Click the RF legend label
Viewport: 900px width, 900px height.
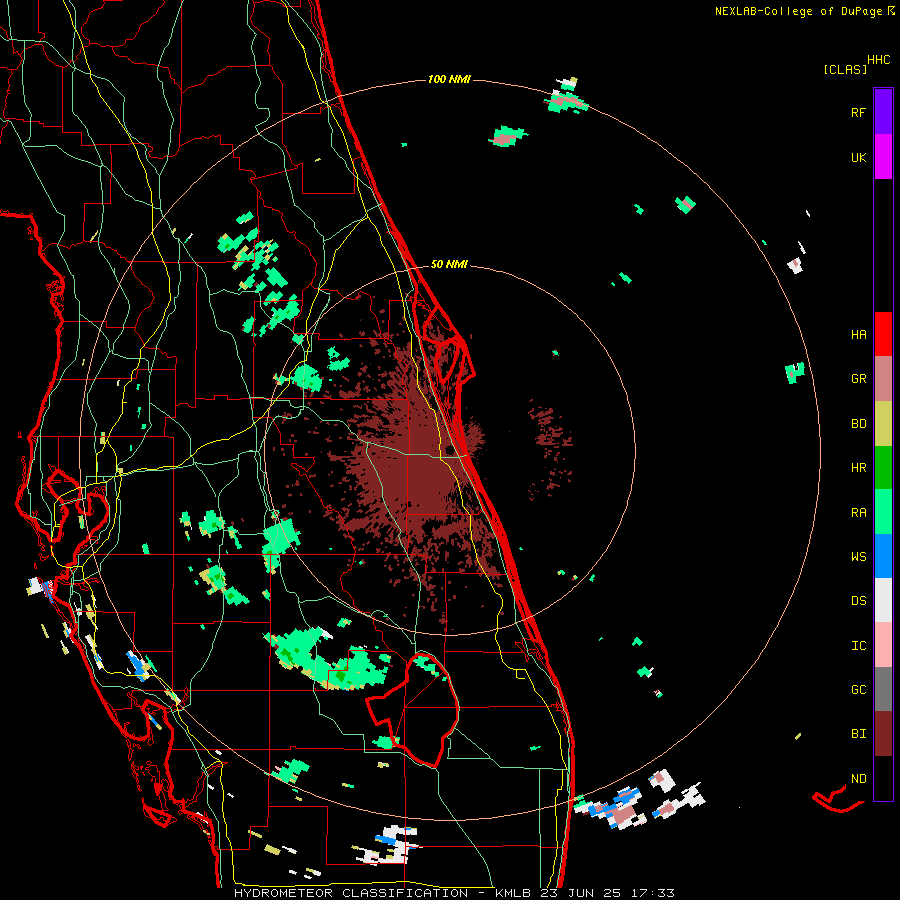(858, 112)
